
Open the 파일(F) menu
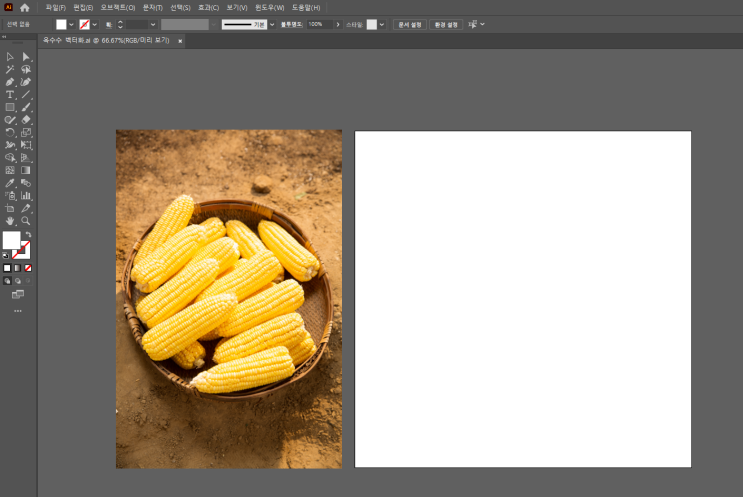(55, 7)
